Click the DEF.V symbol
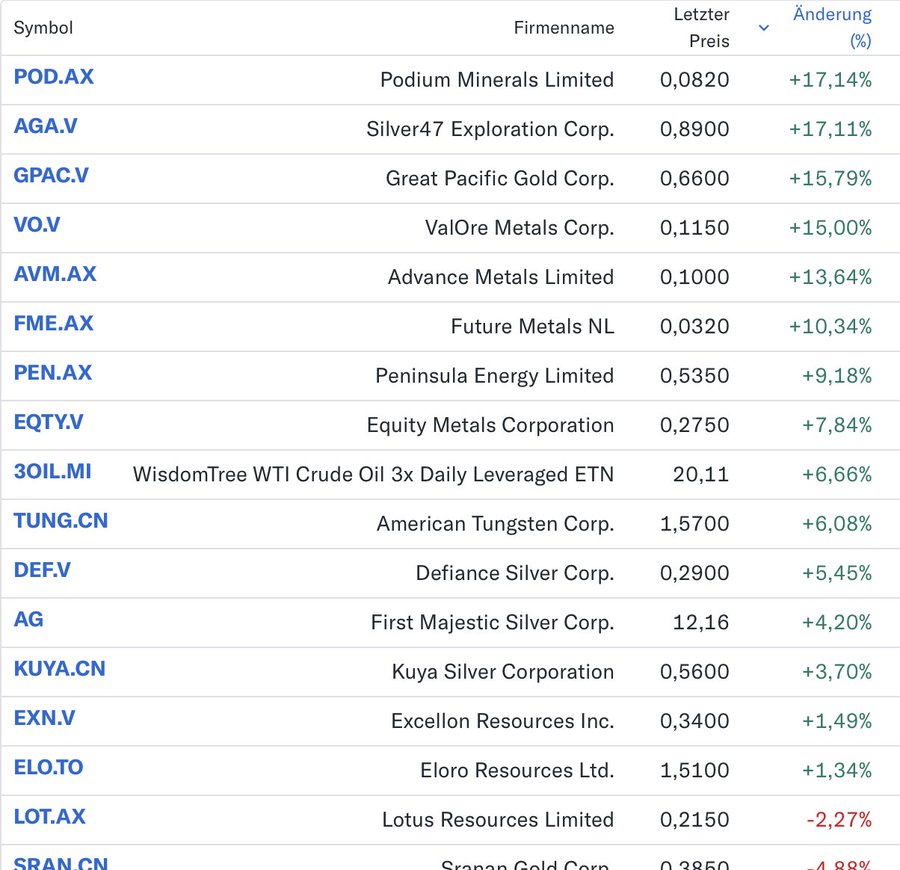Image resolution: width=900 pixels, height=870 pixels. click(42, 570)
